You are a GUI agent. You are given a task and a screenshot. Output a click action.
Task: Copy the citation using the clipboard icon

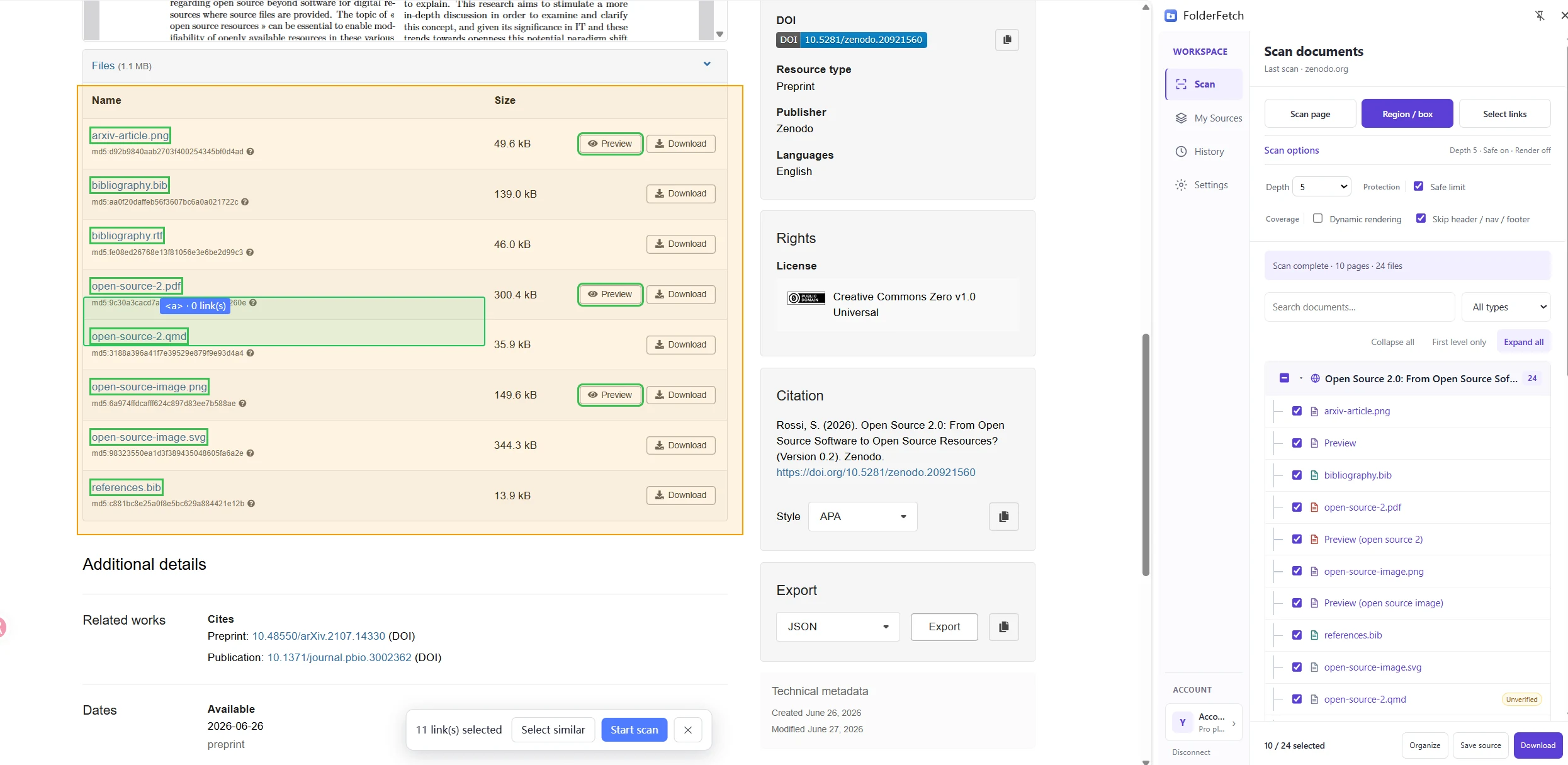pyautogui.click(x=1003, y=516)
